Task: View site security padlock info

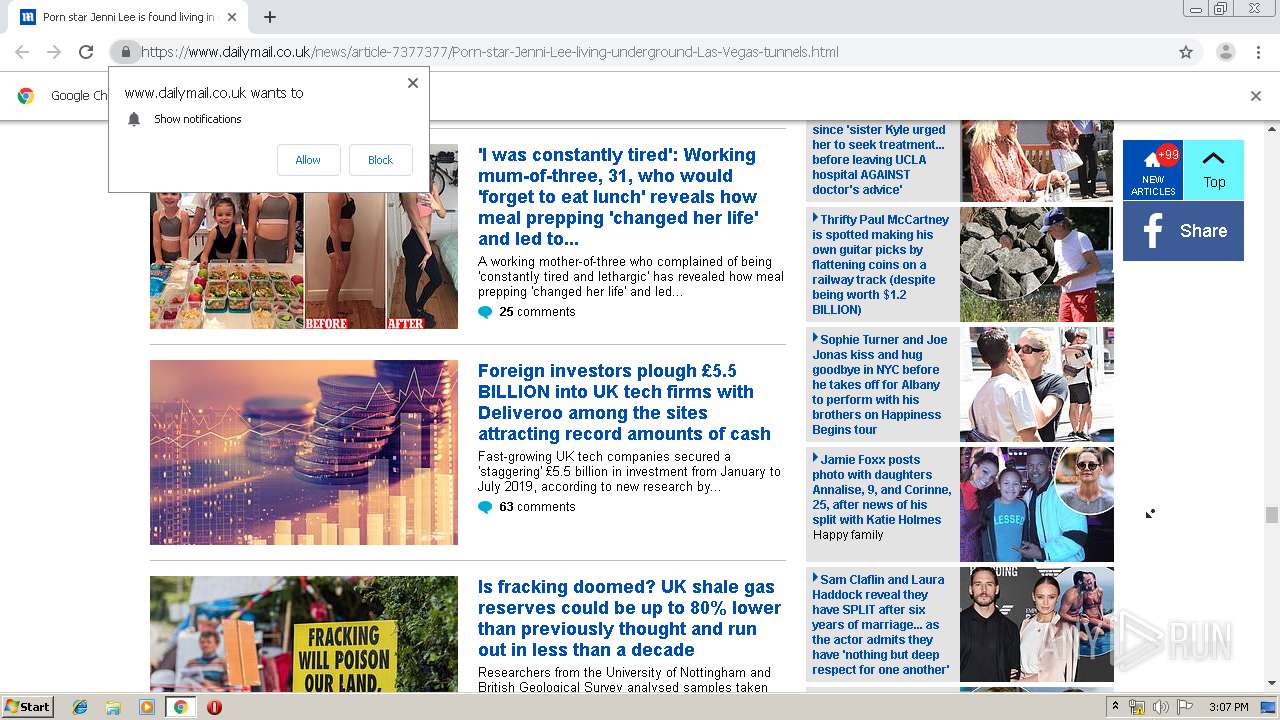Action: tap(125, 52)
